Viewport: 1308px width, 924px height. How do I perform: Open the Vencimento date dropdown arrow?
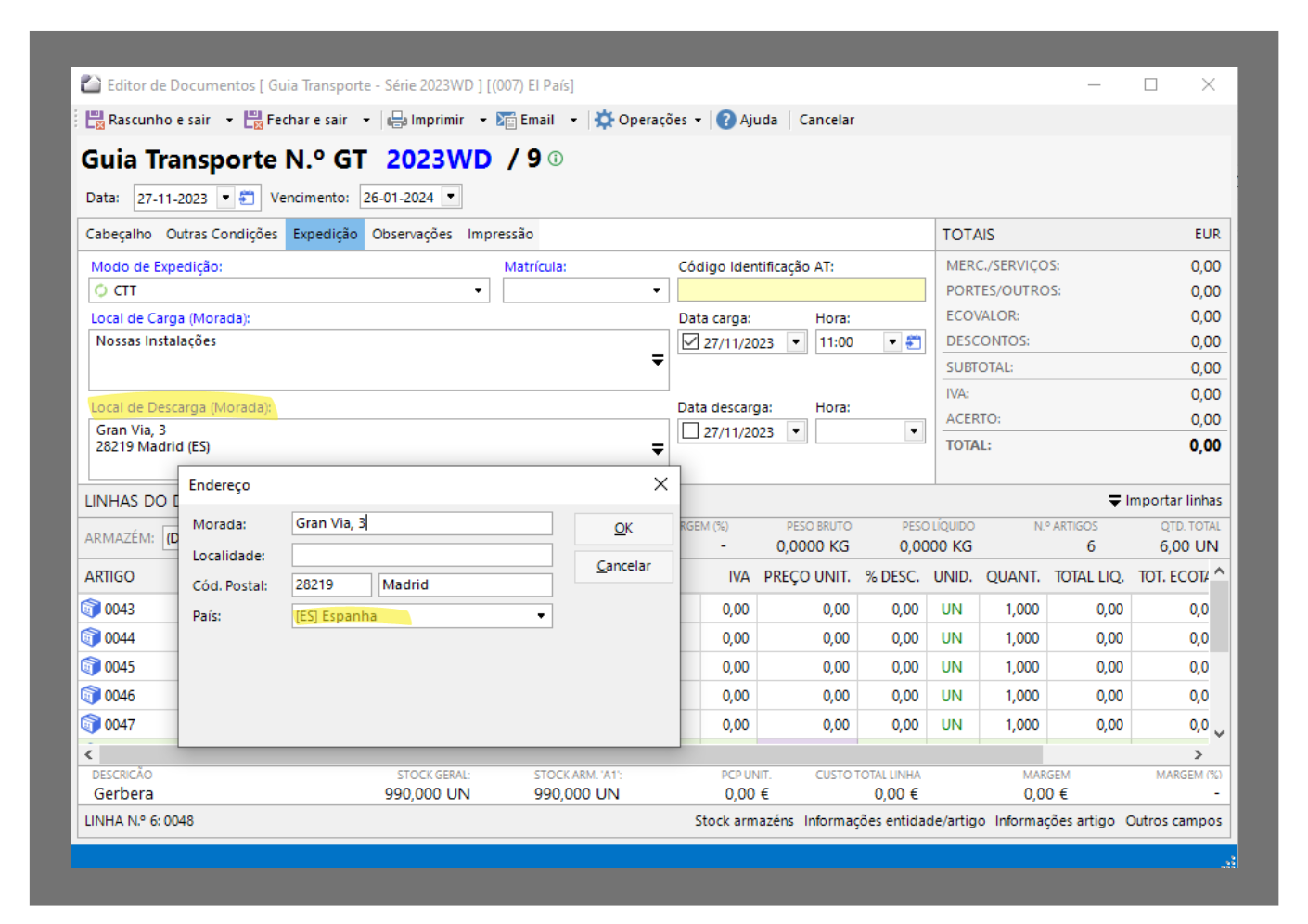coord(451,197)
